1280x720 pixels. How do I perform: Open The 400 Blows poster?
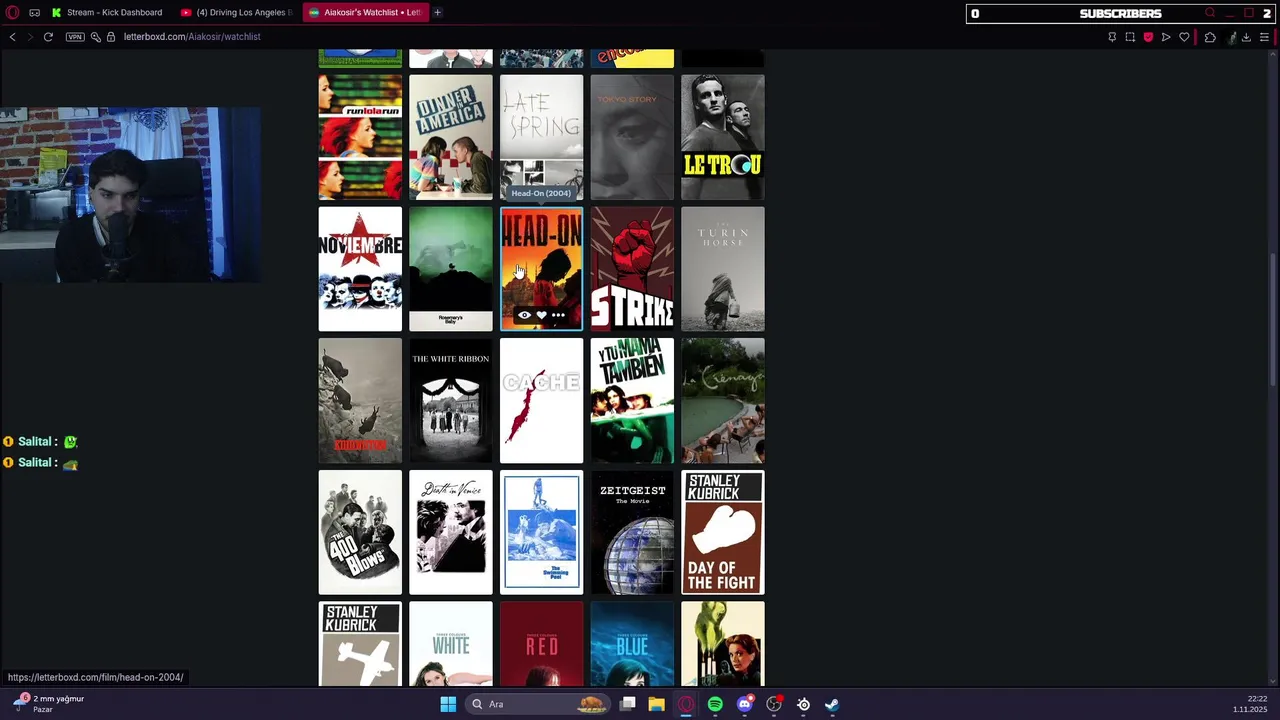[360, 533]
